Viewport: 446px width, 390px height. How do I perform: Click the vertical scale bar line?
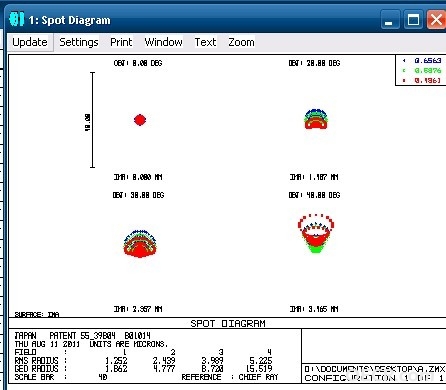(x=93, y=120)
